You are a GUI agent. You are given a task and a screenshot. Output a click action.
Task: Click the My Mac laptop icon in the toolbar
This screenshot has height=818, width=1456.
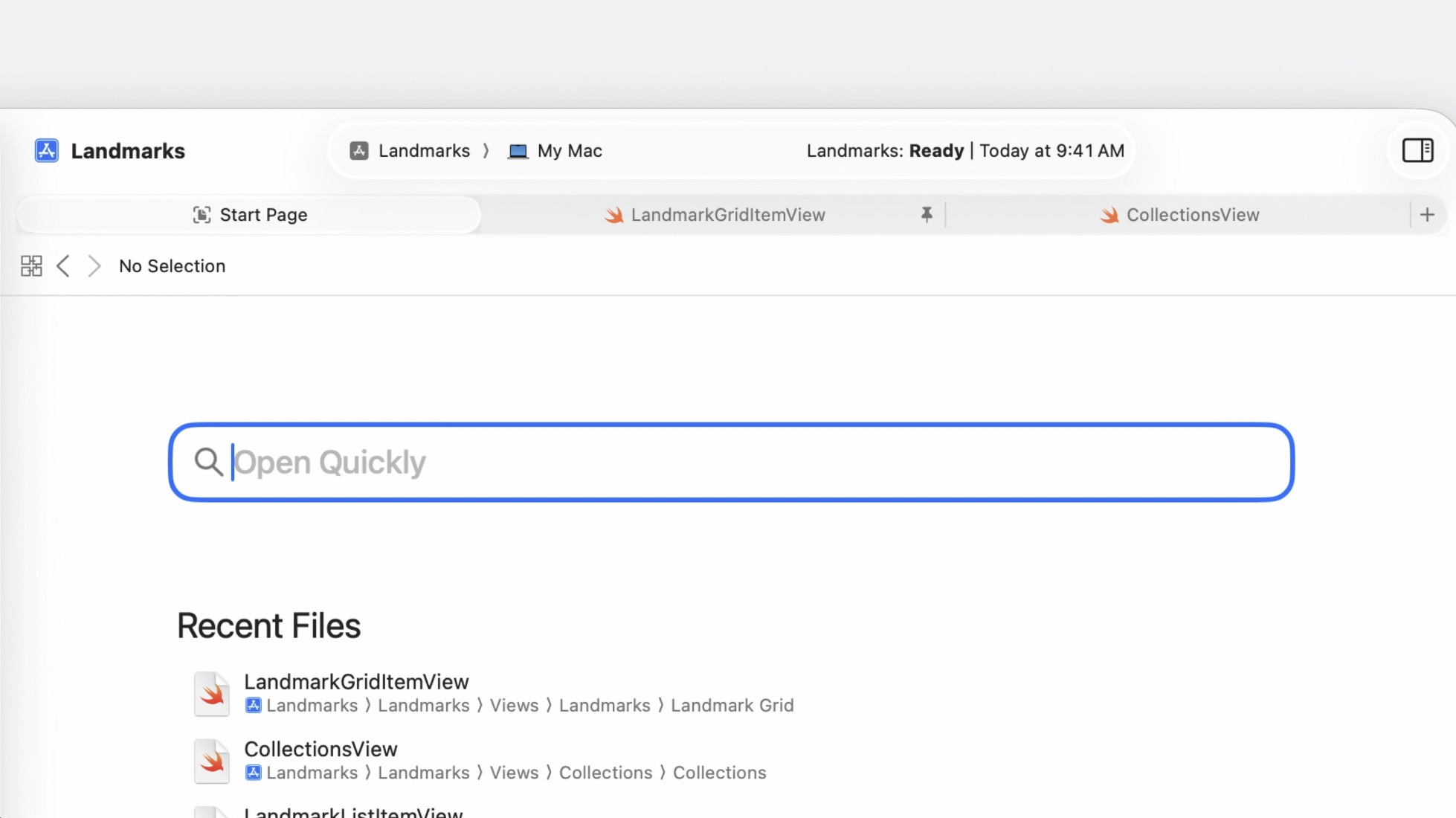point(519,150)
